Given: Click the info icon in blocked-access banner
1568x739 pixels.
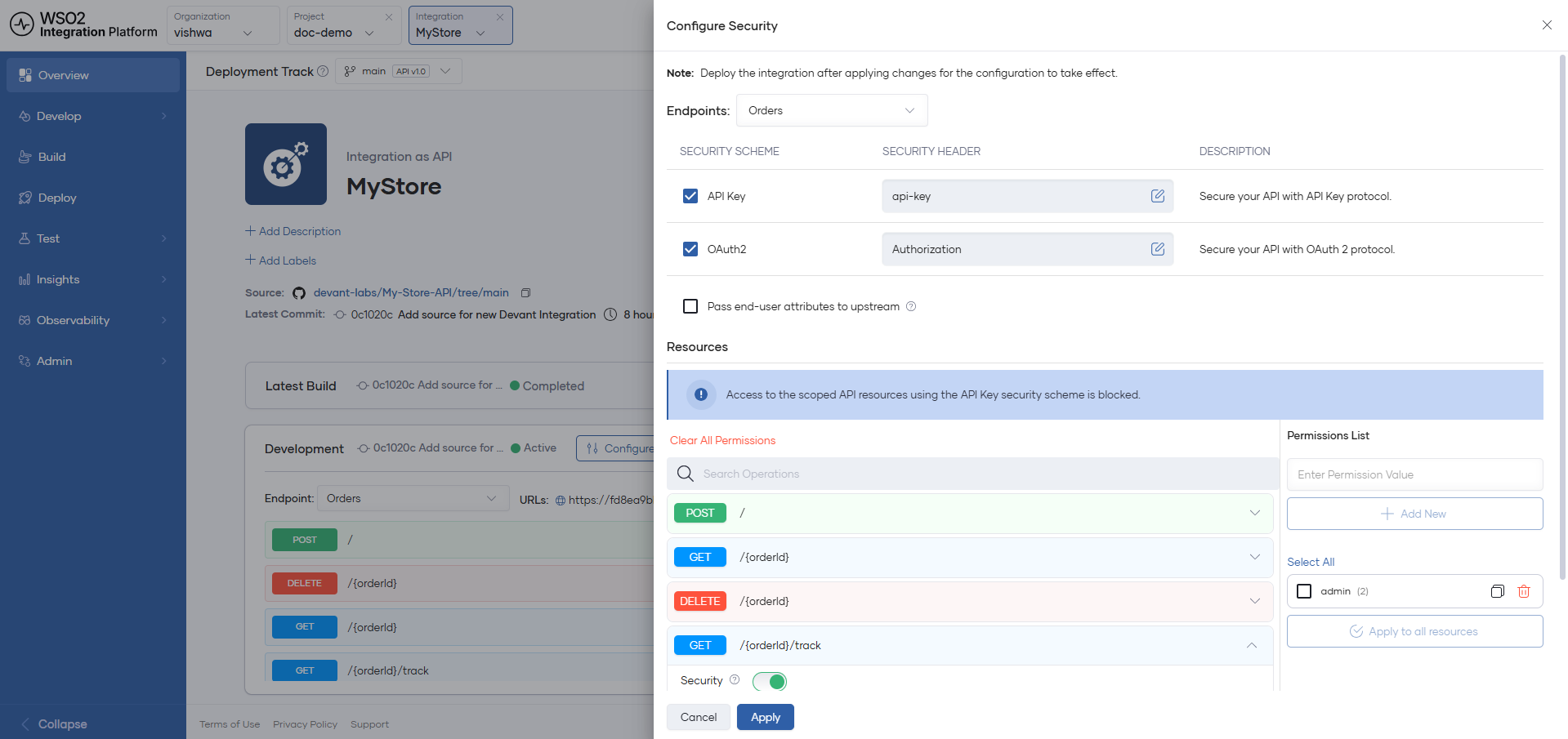Looking at the screenshot, I should [700, 394].
